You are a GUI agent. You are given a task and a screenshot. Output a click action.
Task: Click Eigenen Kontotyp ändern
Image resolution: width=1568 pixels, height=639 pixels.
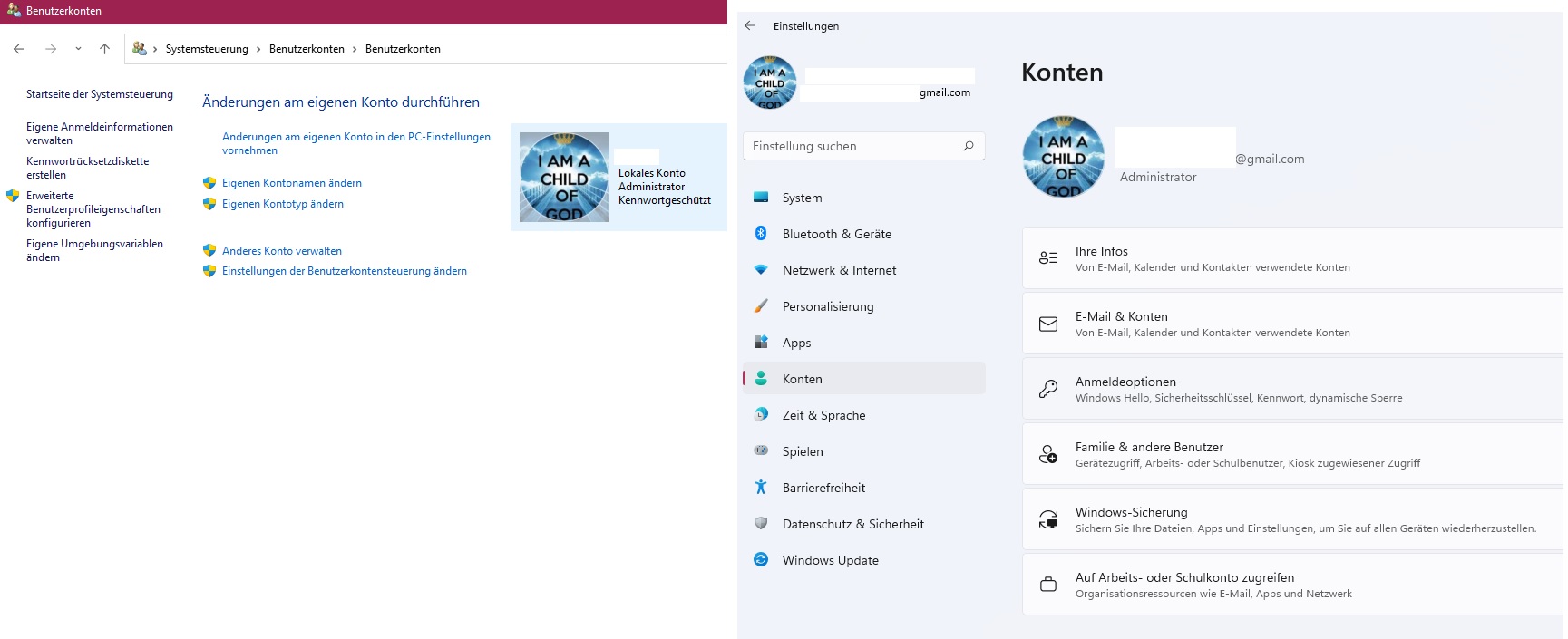[x=283, y=204]
